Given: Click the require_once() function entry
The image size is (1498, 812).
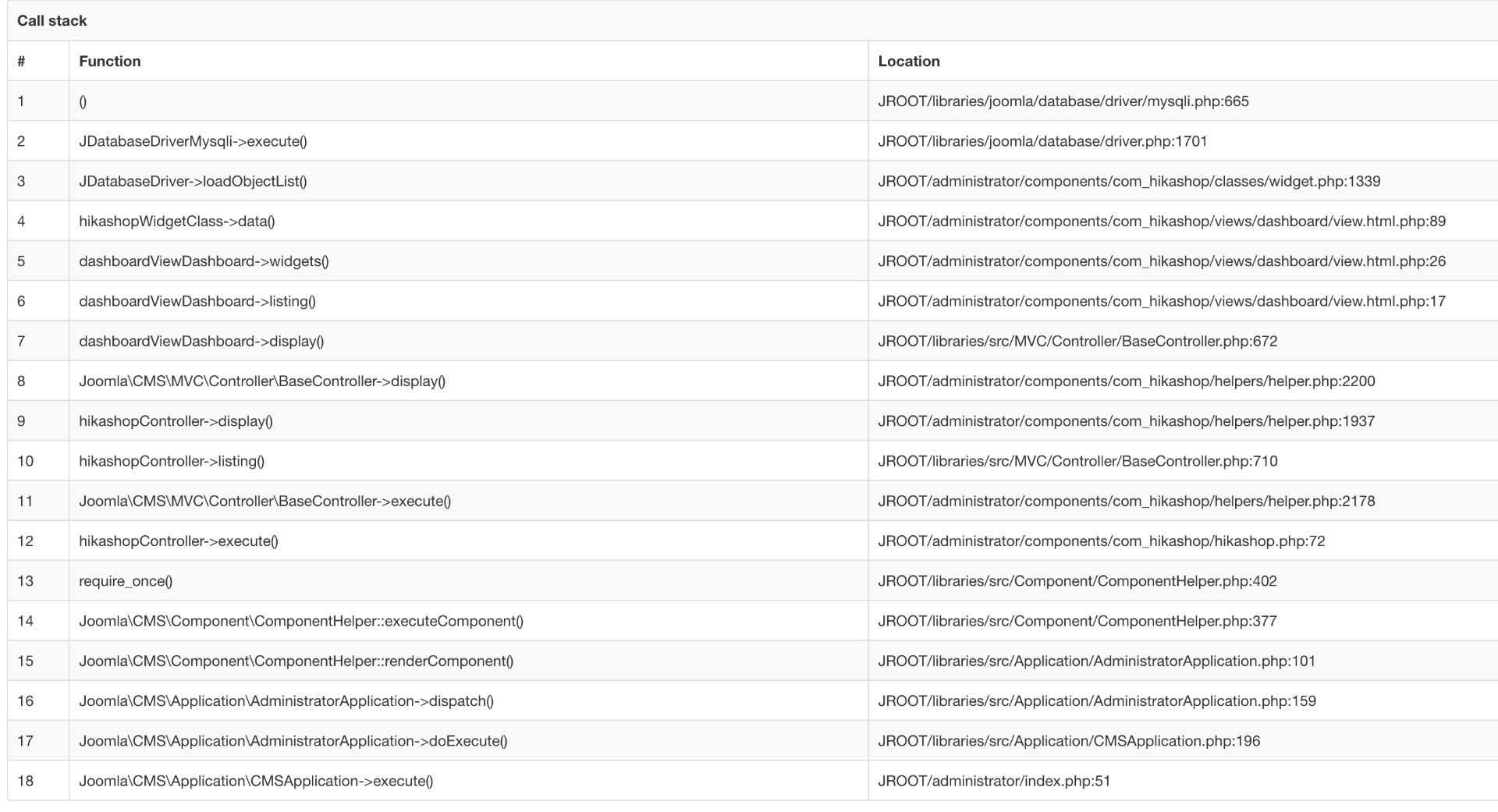Looking at the screenshot, I should coord(126,581).
